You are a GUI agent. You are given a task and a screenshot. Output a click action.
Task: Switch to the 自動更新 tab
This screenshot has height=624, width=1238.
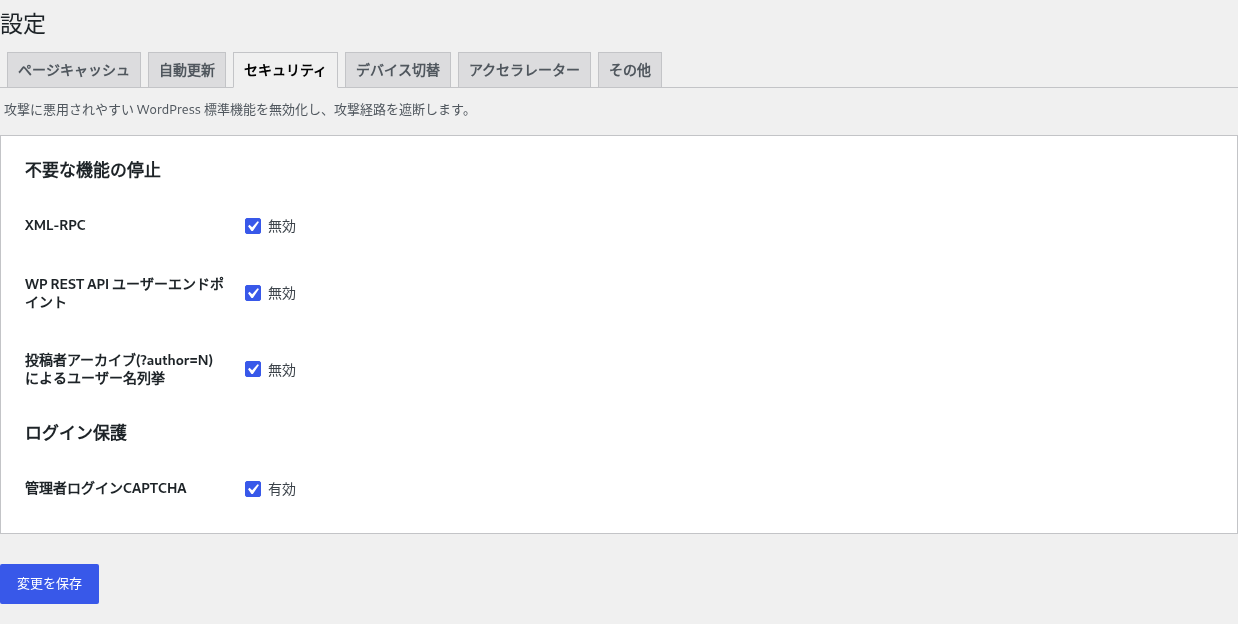187,70
